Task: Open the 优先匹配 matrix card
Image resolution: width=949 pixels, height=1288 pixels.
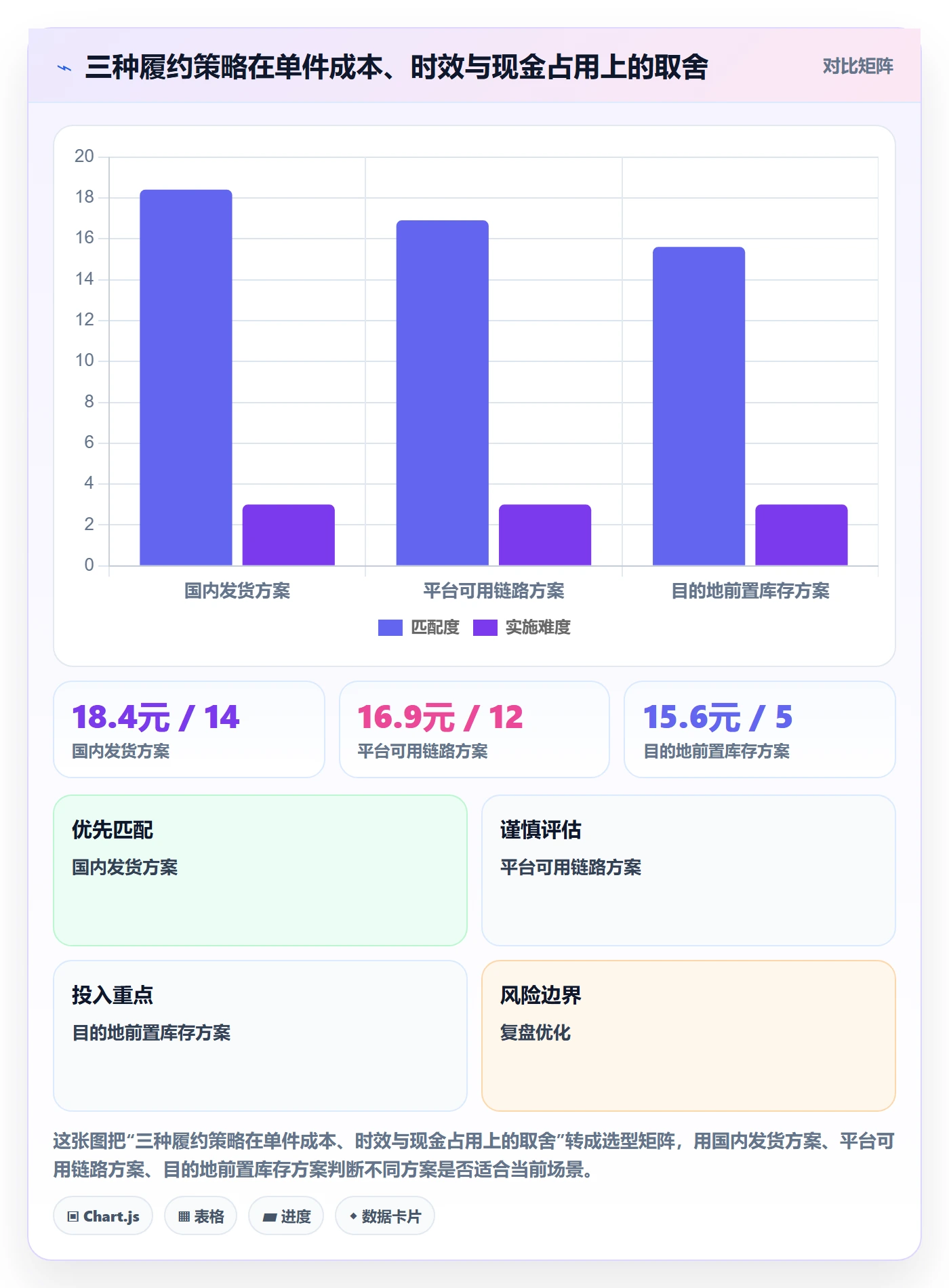Action: pos(260,870)
